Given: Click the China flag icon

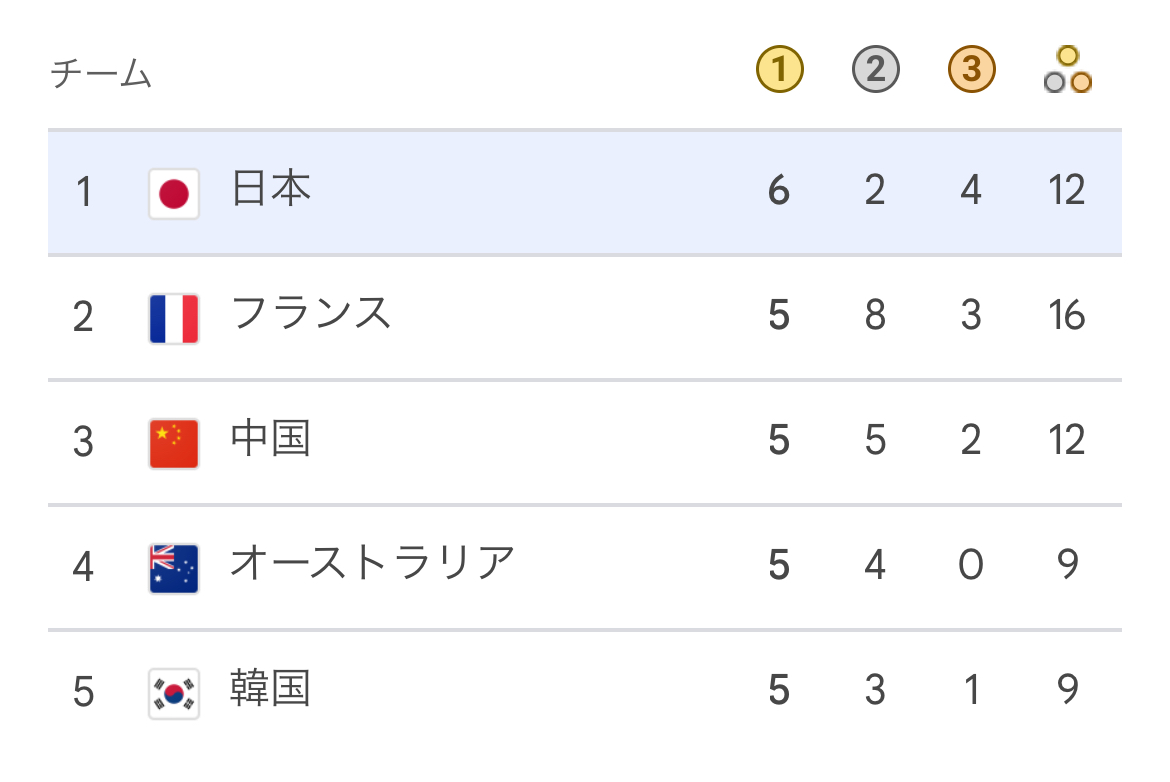Looking at the screenshot, I should (174, 443).
